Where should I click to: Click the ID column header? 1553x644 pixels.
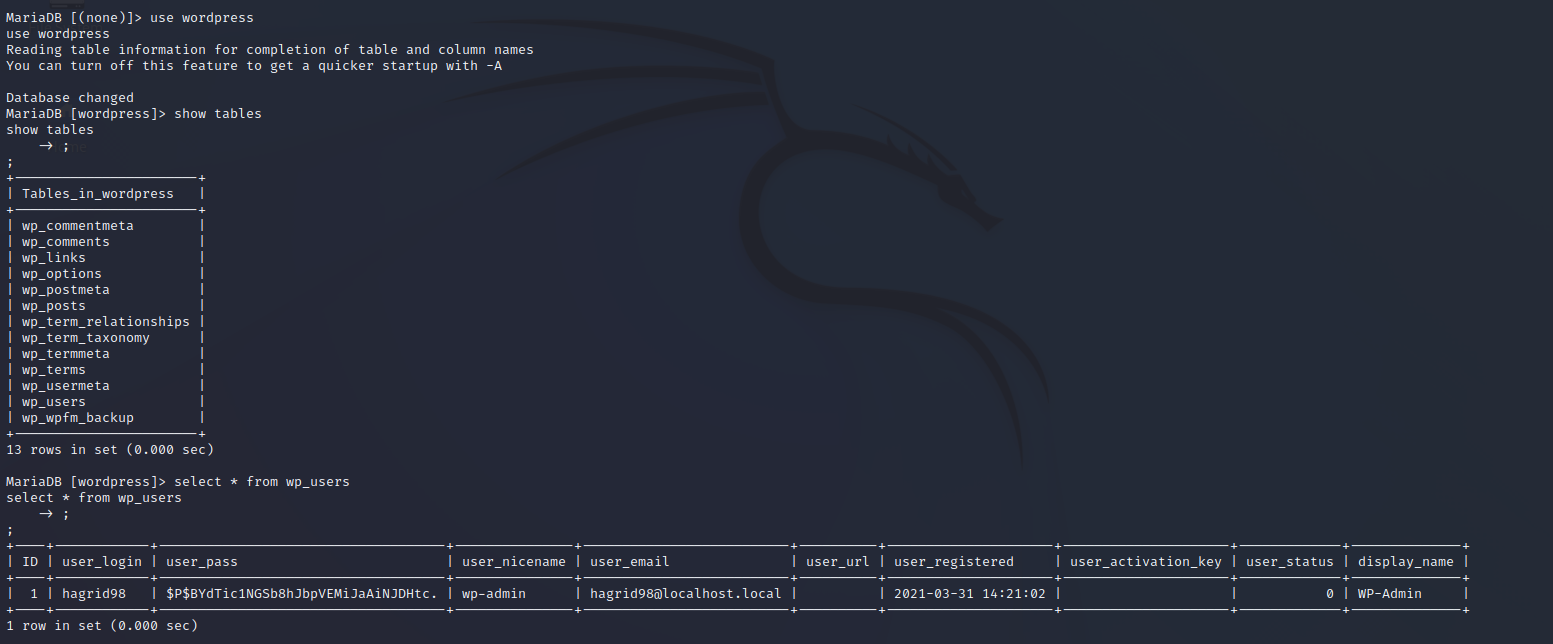[30, 562]
